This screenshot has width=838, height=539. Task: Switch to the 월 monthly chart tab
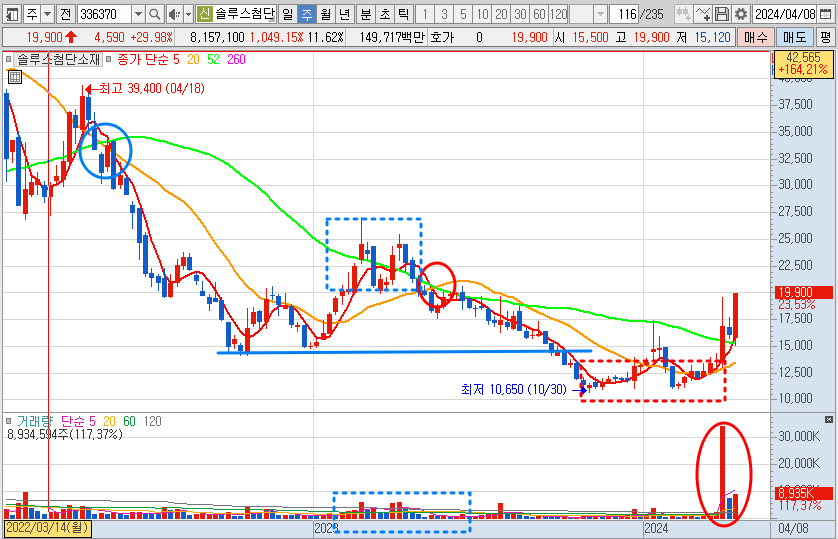click(x=325, y=14)
